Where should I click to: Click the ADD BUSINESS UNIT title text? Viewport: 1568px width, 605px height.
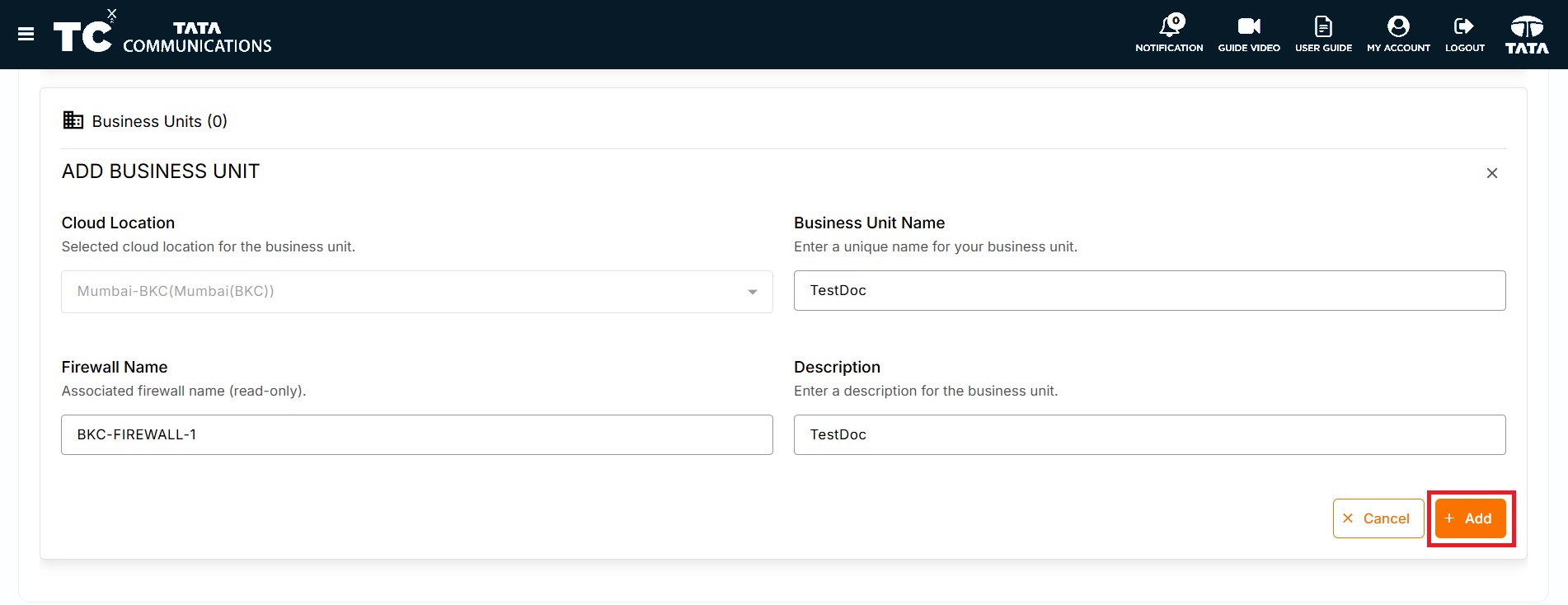(161, 171)
